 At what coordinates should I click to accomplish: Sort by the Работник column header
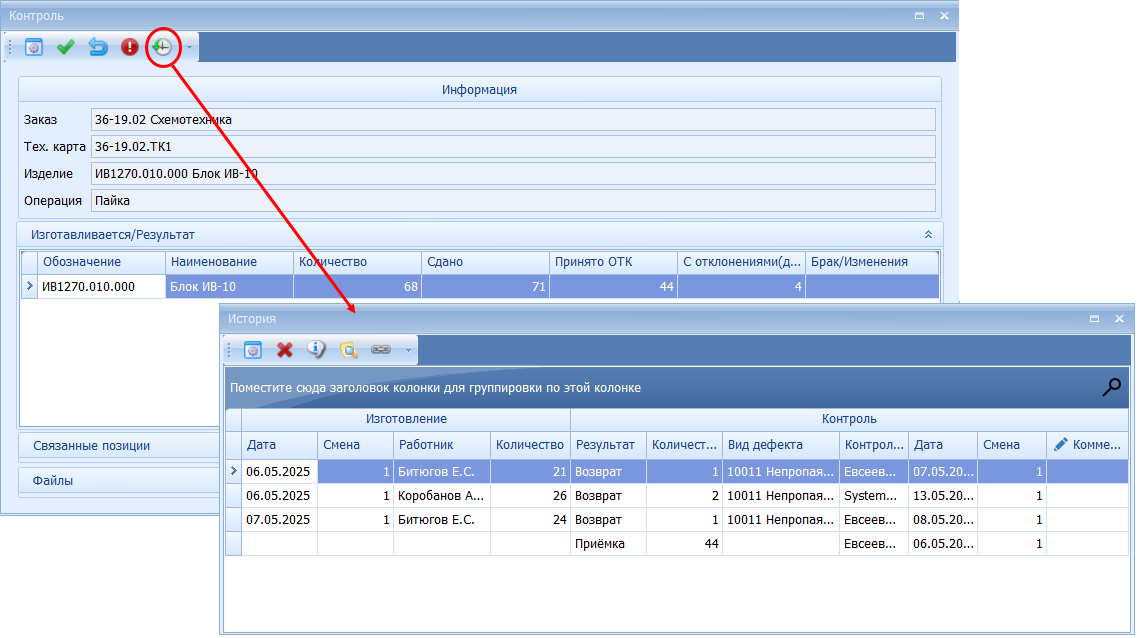[x=441, y=445]
